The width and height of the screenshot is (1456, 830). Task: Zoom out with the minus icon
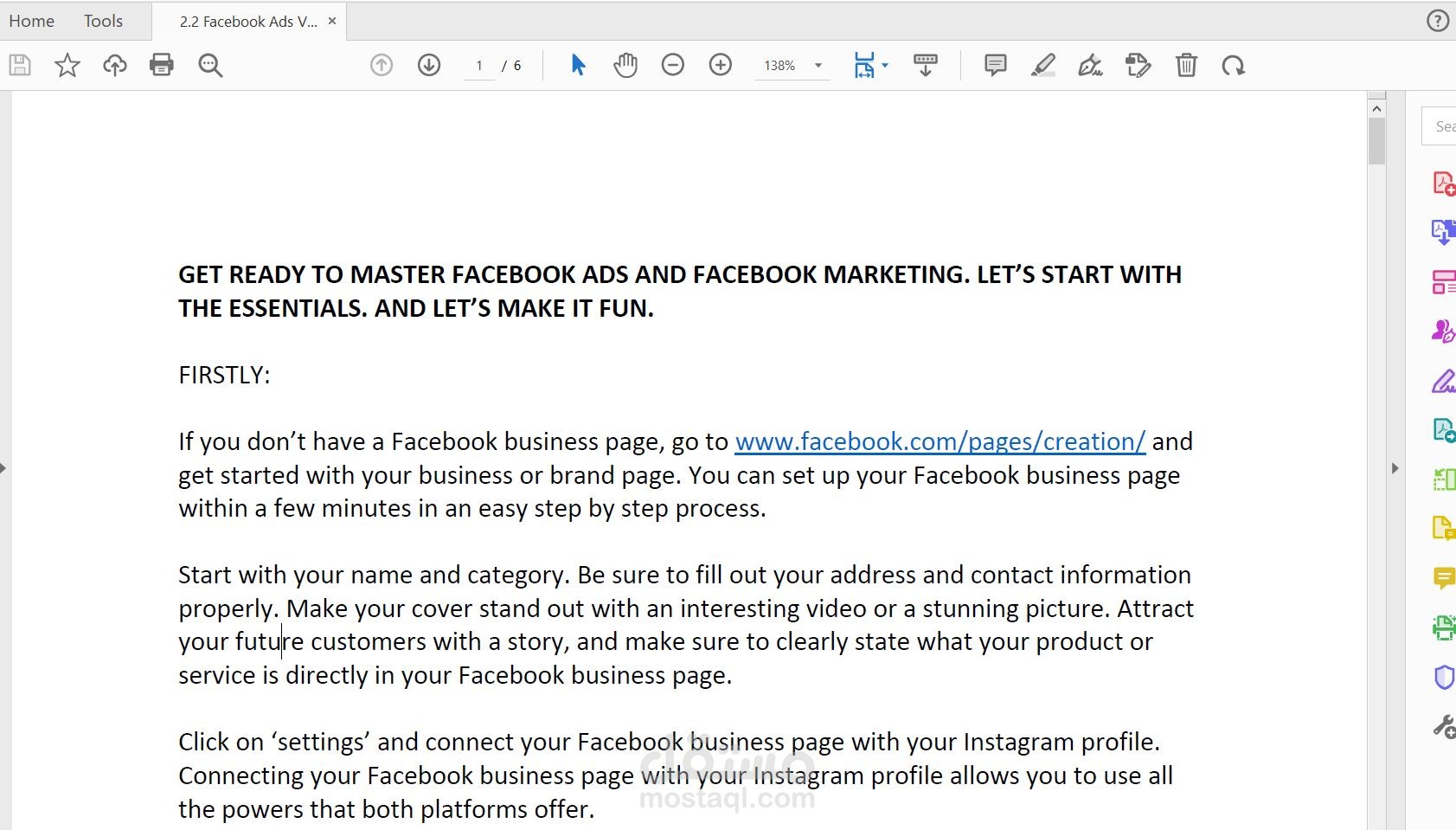tap(673, 65)
